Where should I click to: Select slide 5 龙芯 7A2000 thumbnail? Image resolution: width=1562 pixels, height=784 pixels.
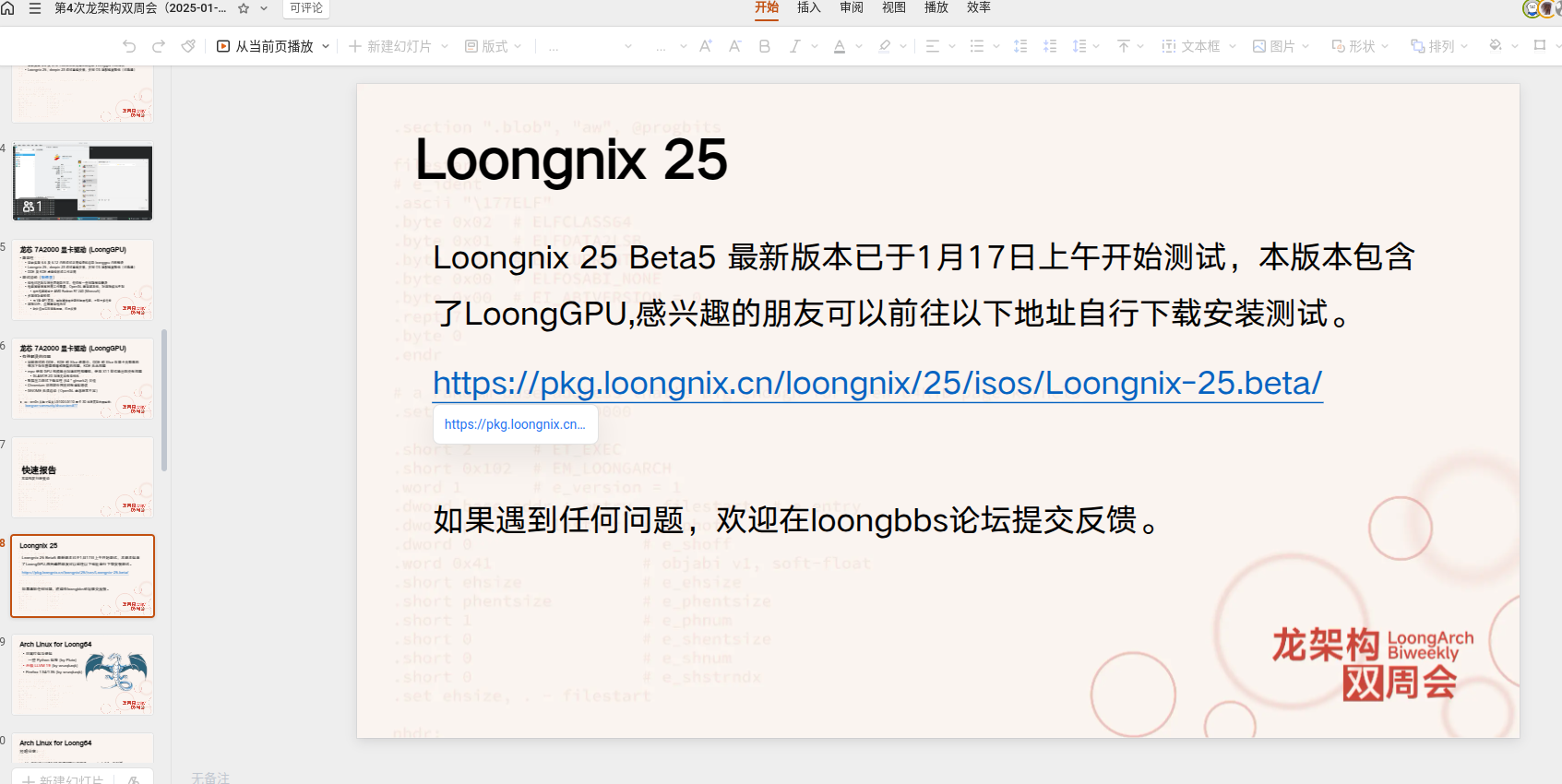tap(82, 279)
